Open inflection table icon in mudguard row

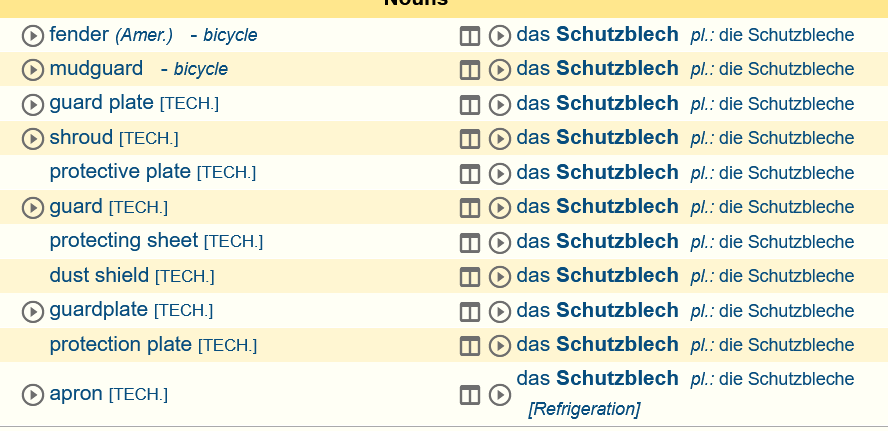(469, 70)
